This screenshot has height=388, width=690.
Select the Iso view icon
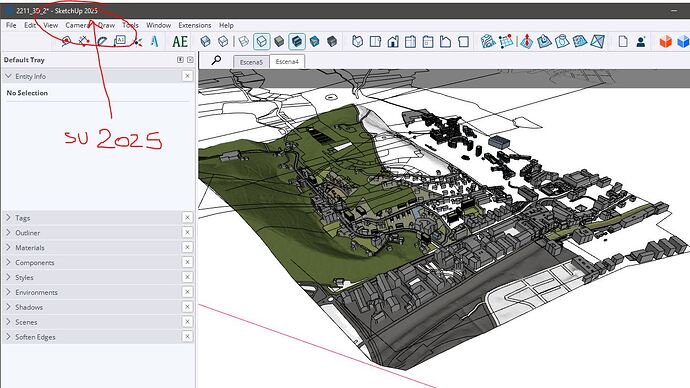pyautogui.click(x=357, y=42)
